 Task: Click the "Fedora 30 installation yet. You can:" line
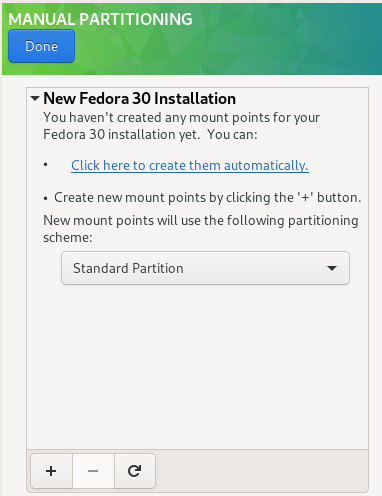pos(150,135)
